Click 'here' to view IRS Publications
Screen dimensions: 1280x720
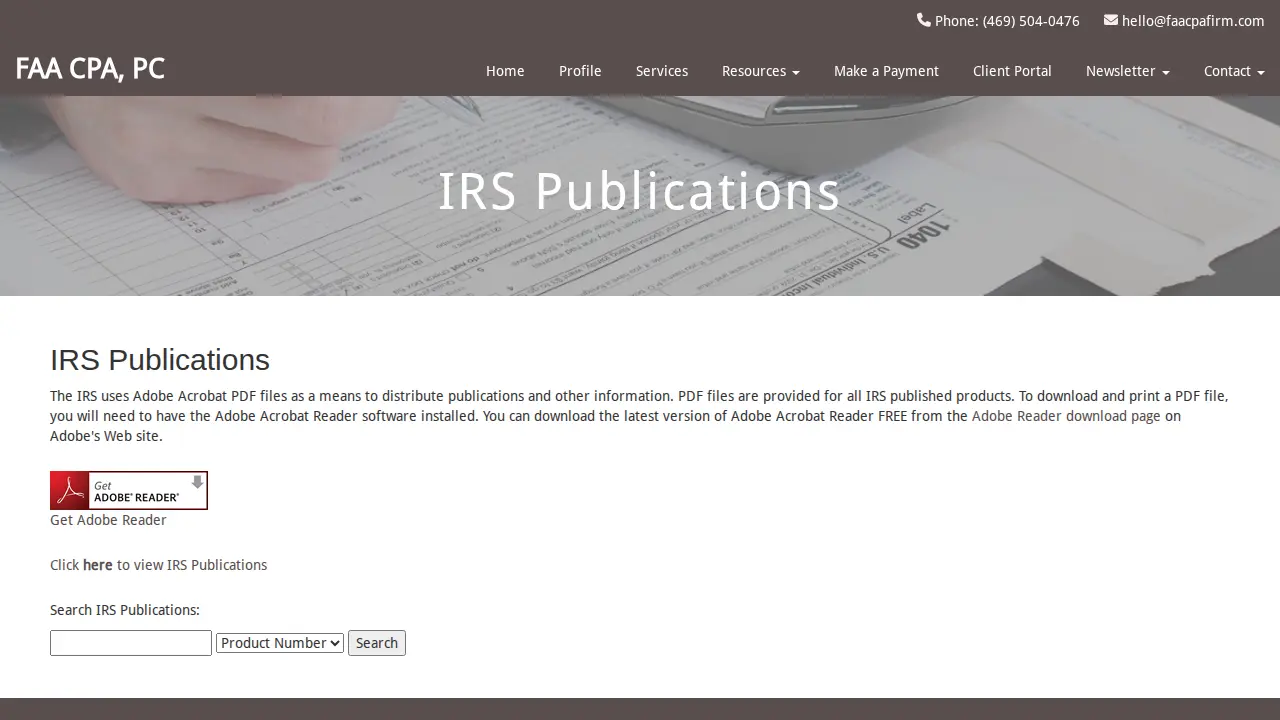point(97,565)
